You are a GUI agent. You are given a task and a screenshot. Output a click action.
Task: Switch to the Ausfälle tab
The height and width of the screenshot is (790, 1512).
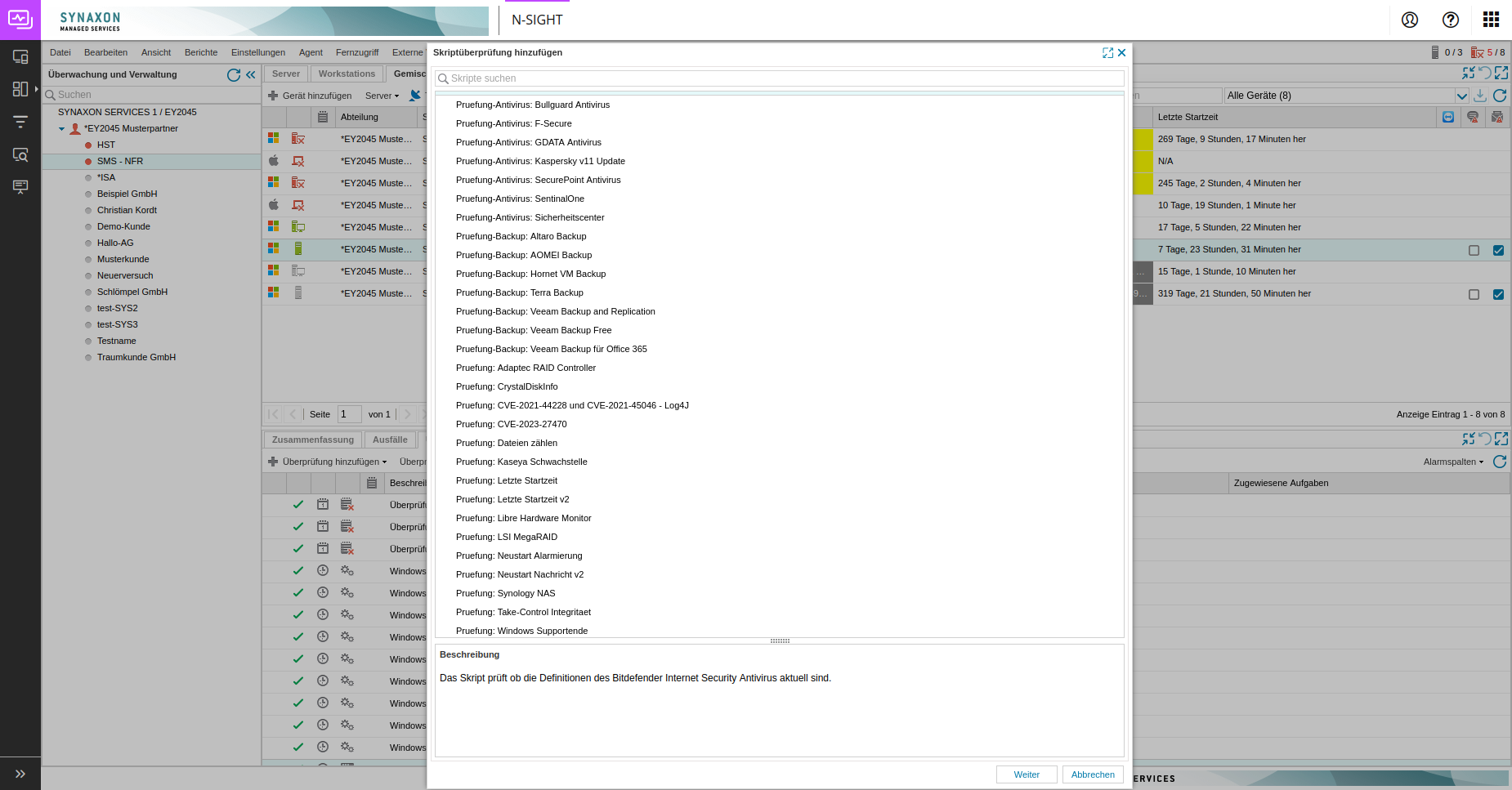click(x=390, y=440)
